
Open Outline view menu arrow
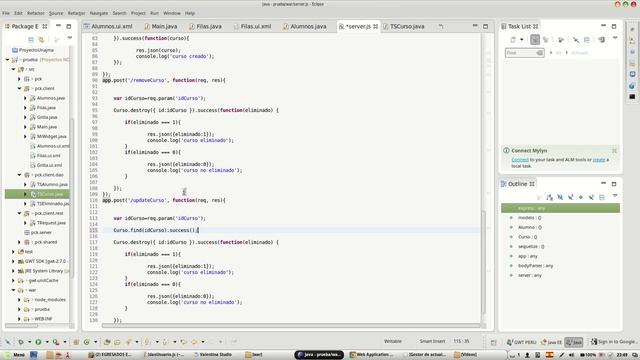615,196
